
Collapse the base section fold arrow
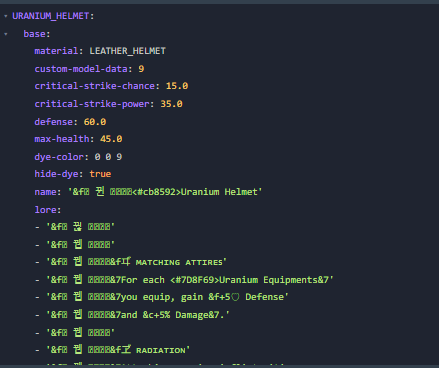6,34
